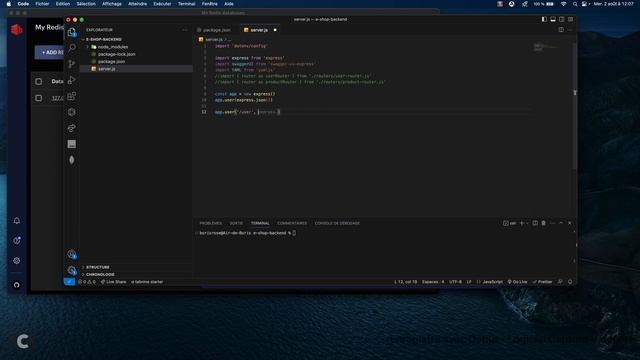Image resolution: width=640 pixels, height=360 pixels.
Task: Expand the CHRONOLOGIE section
Action: (100, 274)
